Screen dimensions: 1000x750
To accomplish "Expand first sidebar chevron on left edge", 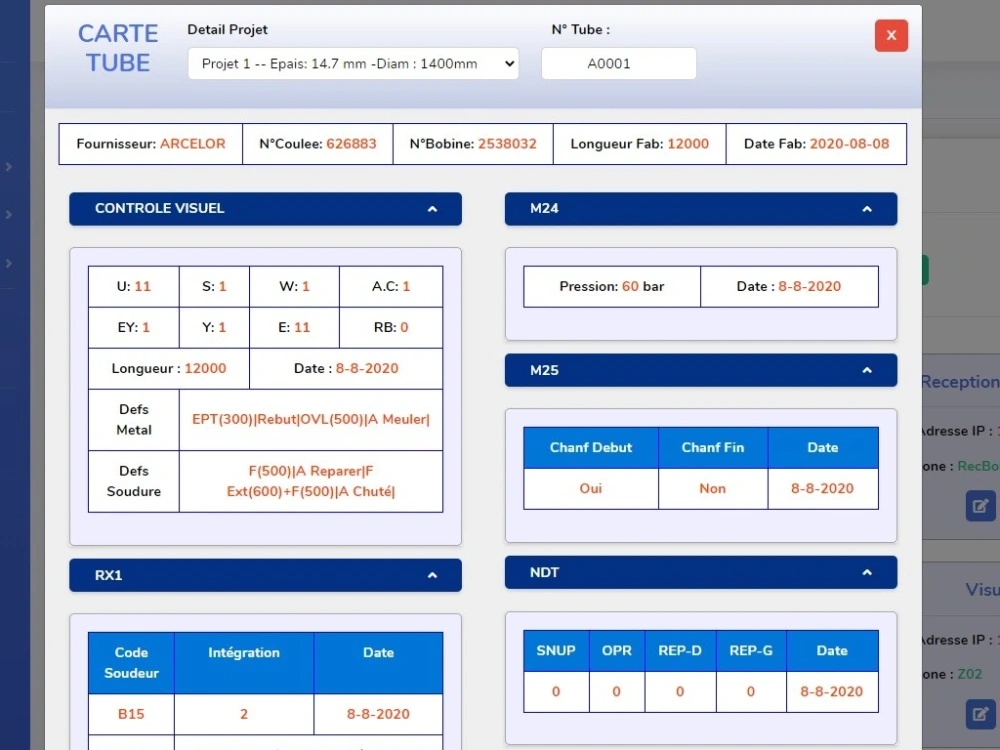I will tap(9, 166).
